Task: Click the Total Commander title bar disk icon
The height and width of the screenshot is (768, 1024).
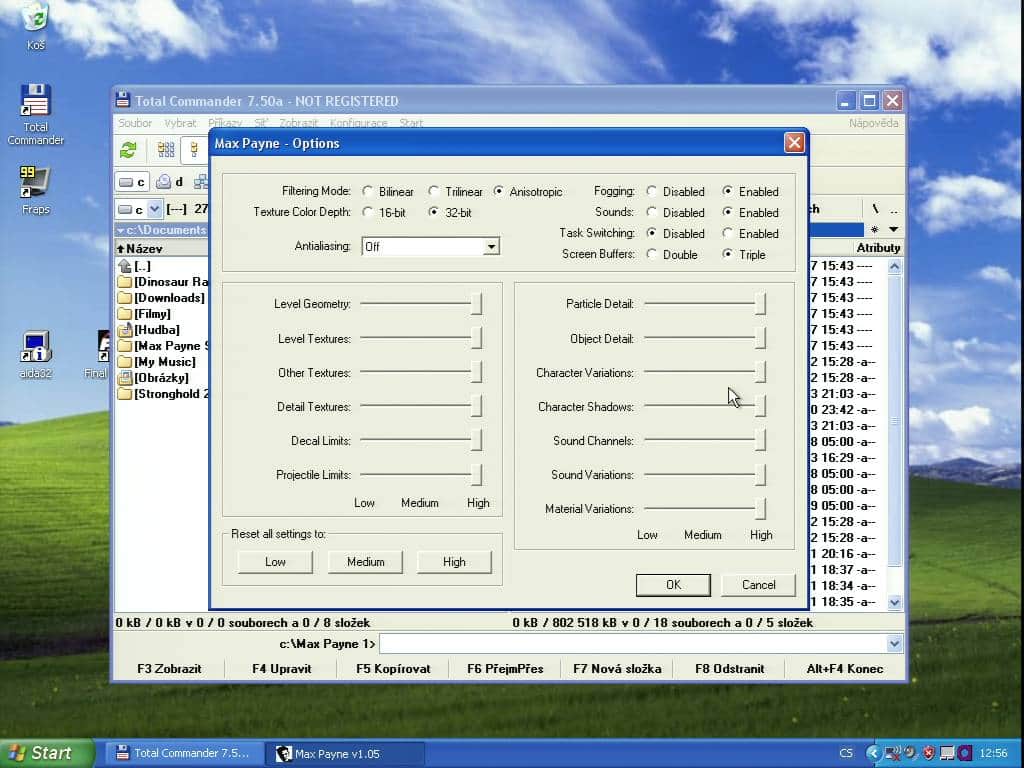Action: click(123, 100)
